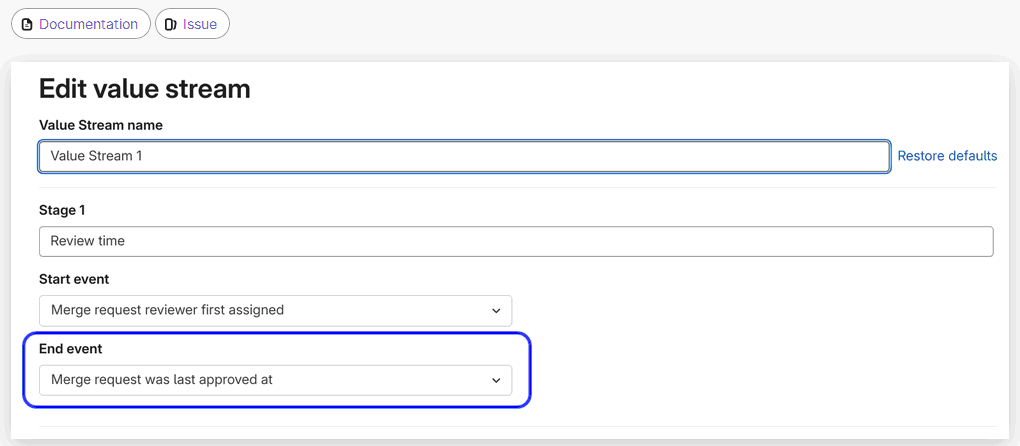The width and height of the screenshot is (1020, 446).
Task: Select "Merge request was last approved at" text
Action: point(161,380)
